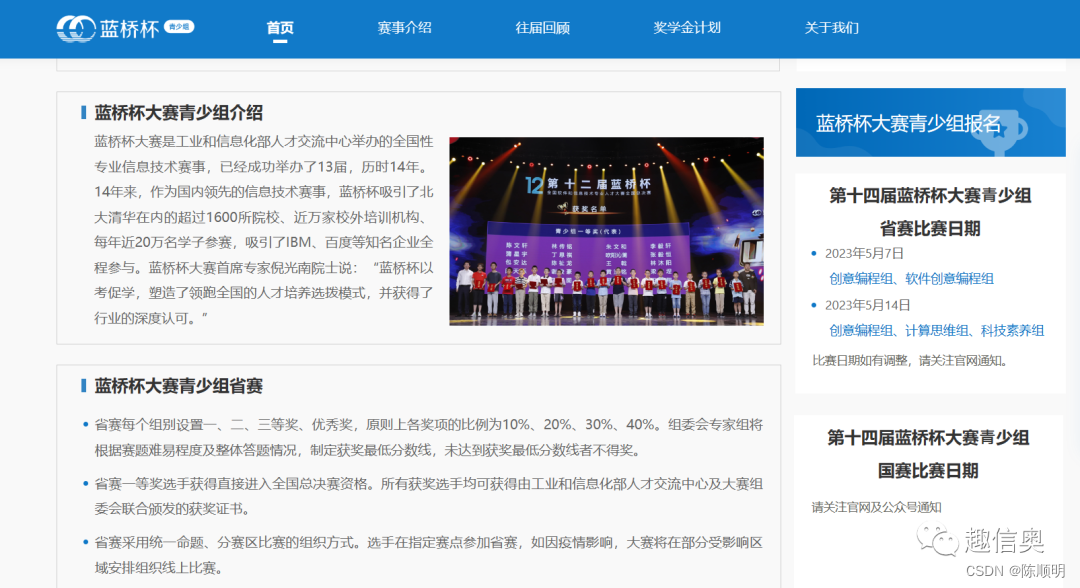Image resolution: width=1080 pixels, height=588 pixels.
Task: Go to the 往届回顾 menu item
Action: tap(542, 28)
